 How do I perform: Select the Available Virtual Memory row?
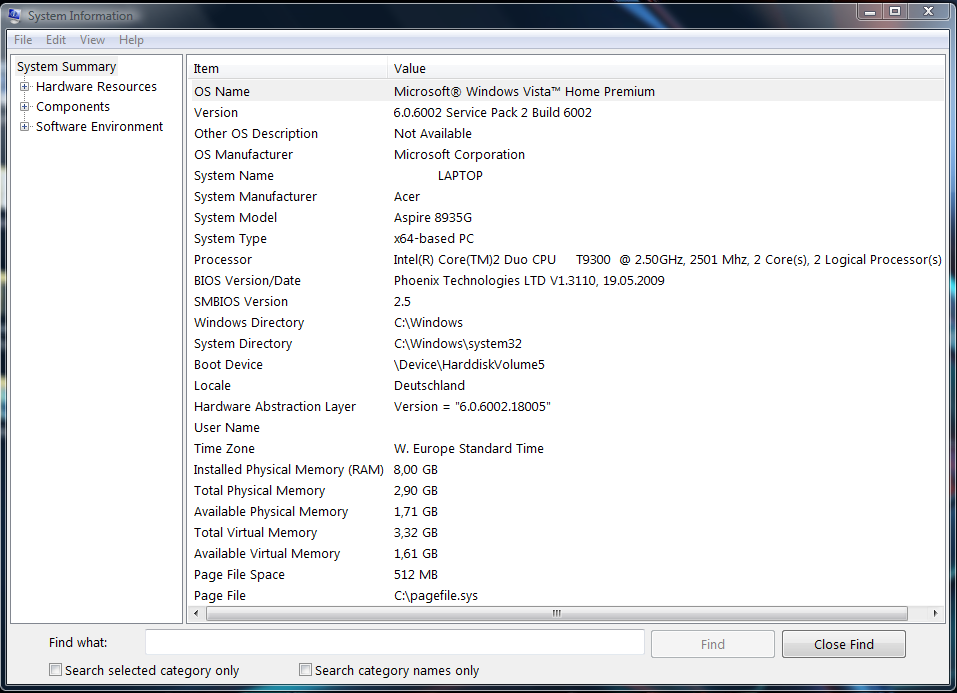tap(566, 554)
